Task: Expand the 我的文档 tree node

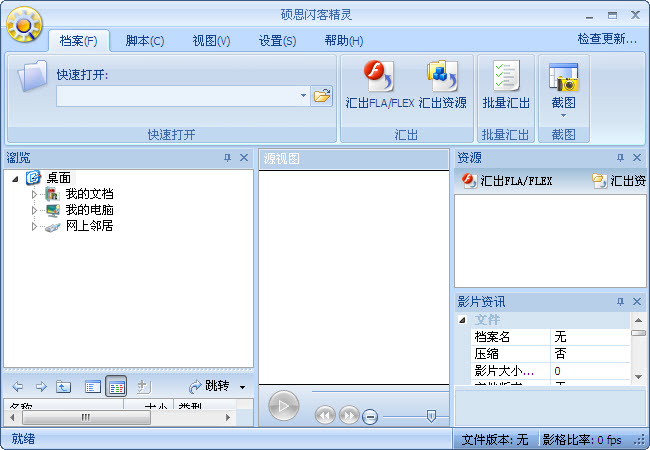Action: point(34,194)
